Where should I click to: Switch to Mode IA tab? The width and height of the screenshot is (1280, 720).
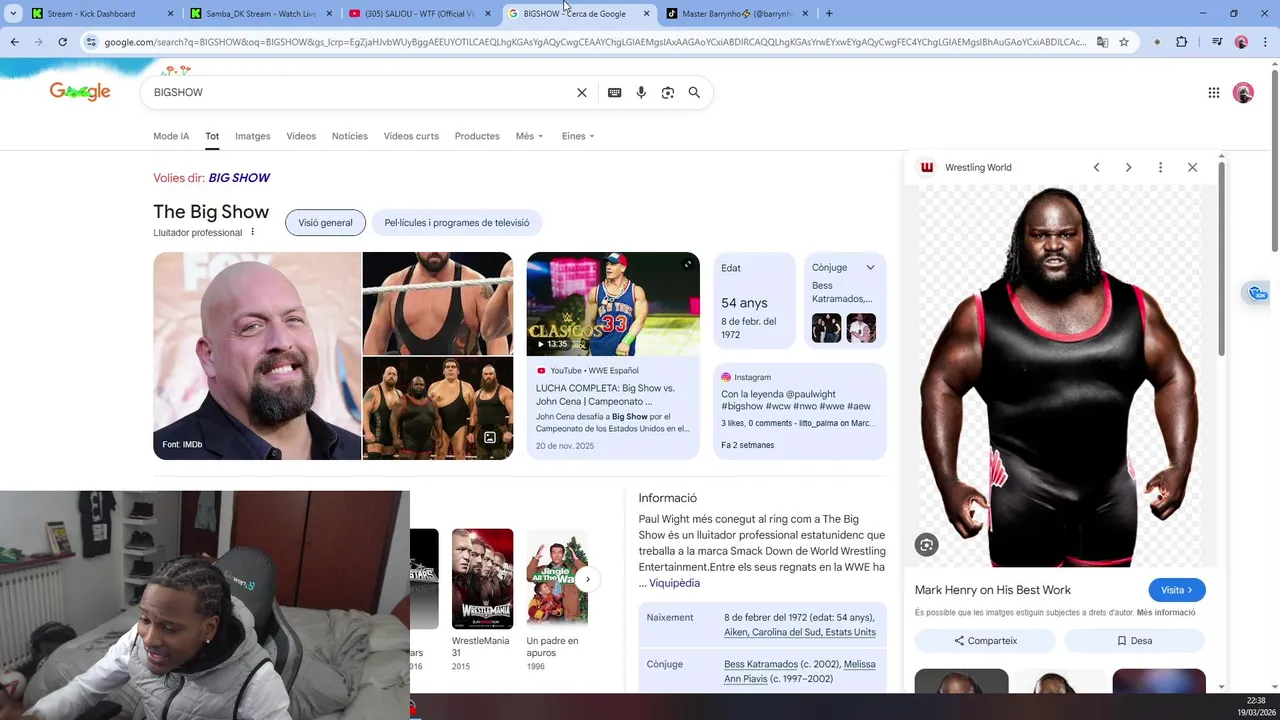(x=171, y=136)
